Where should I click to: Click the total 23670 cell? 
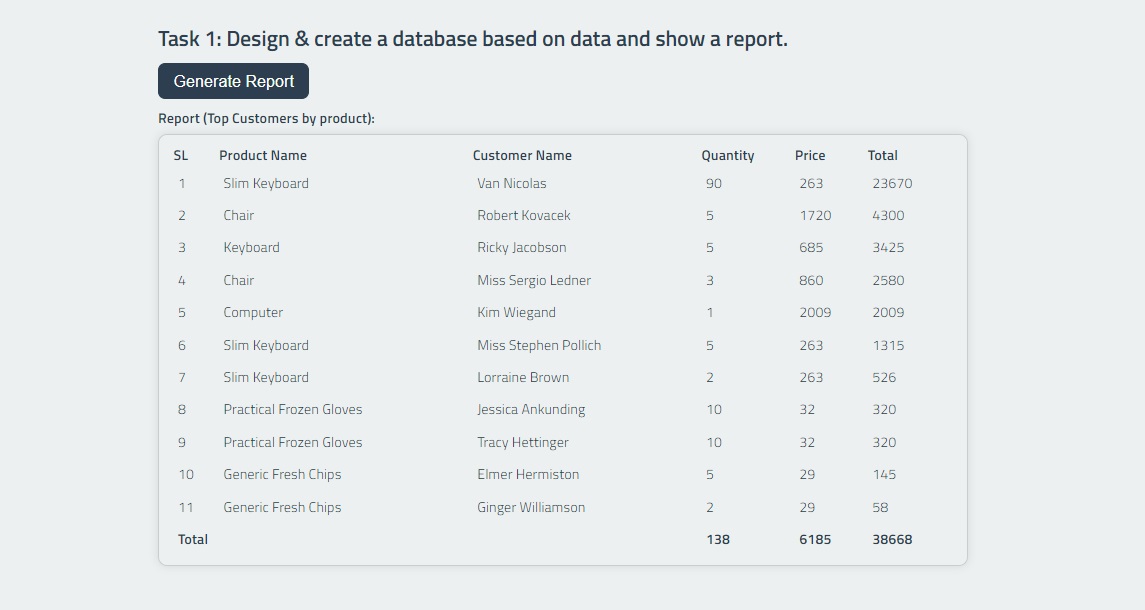(x=884, y=183)
